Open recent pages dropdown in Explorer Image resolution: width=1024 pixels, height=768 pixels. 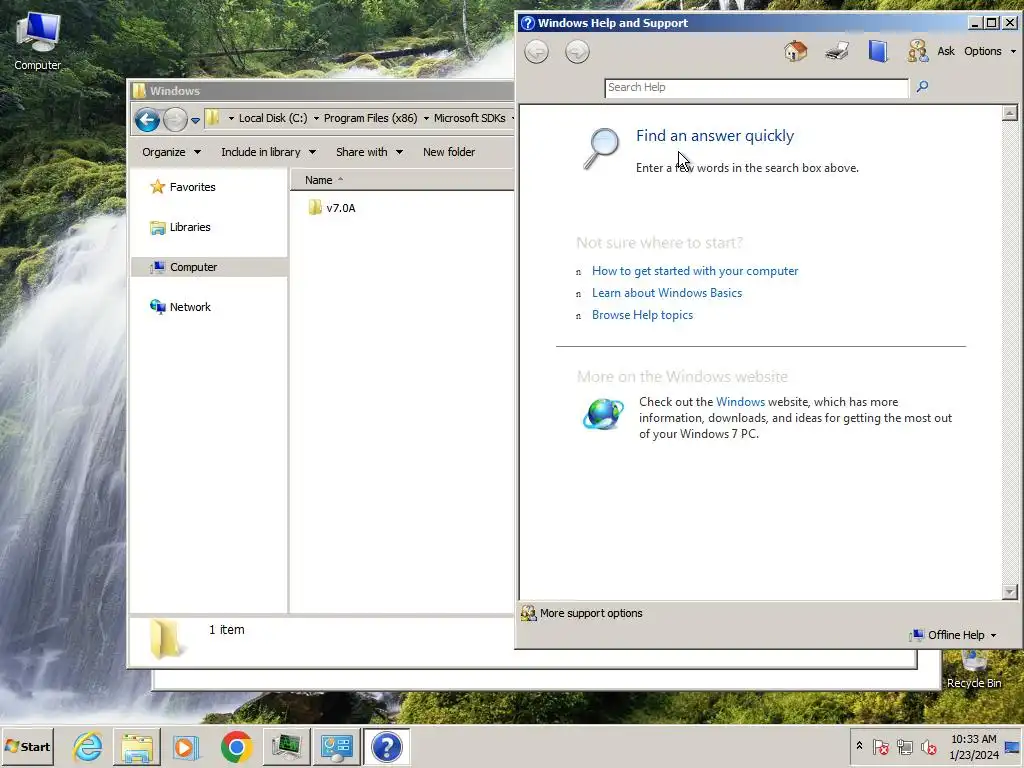195,120
